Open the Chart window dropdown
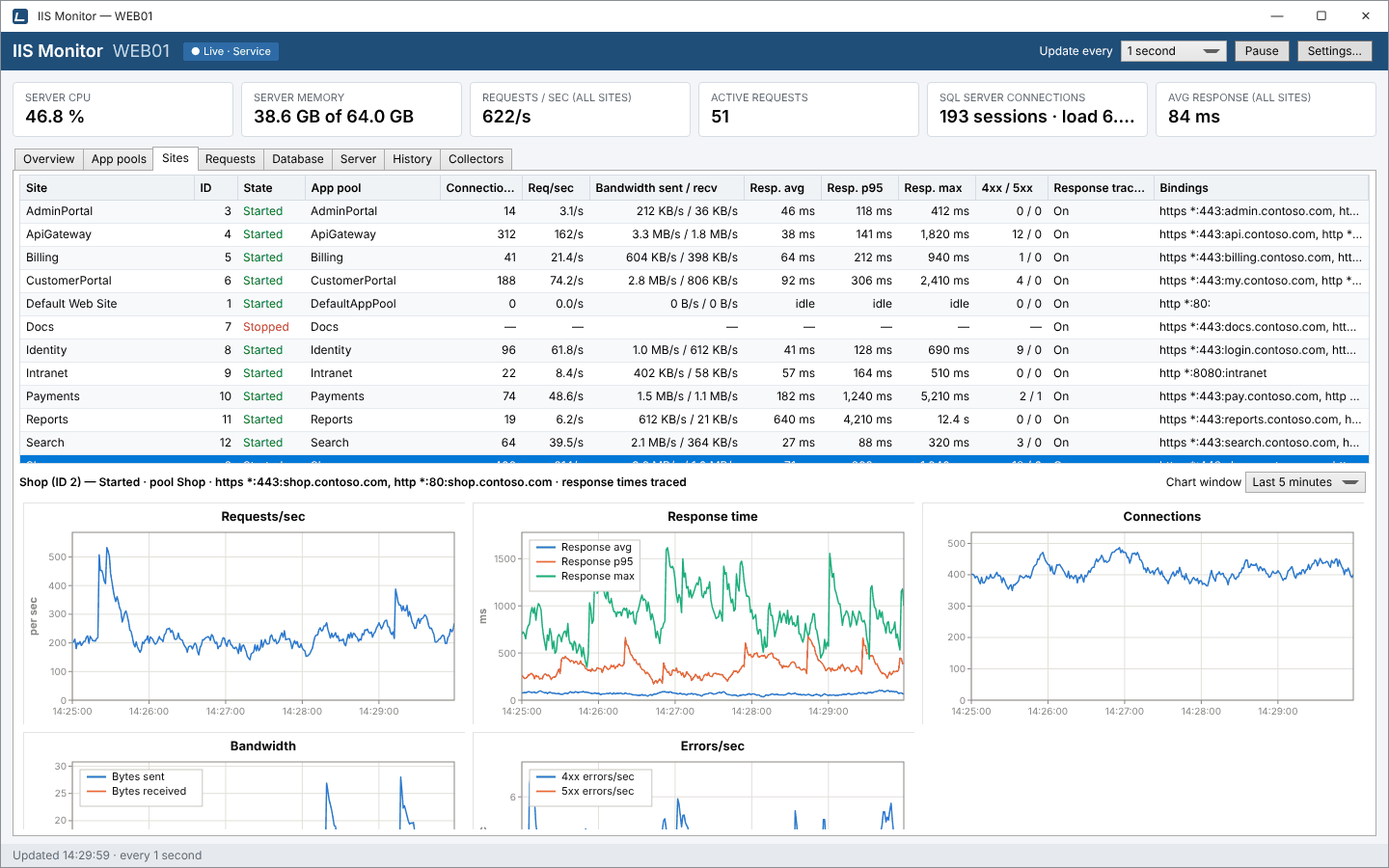 1305,482
